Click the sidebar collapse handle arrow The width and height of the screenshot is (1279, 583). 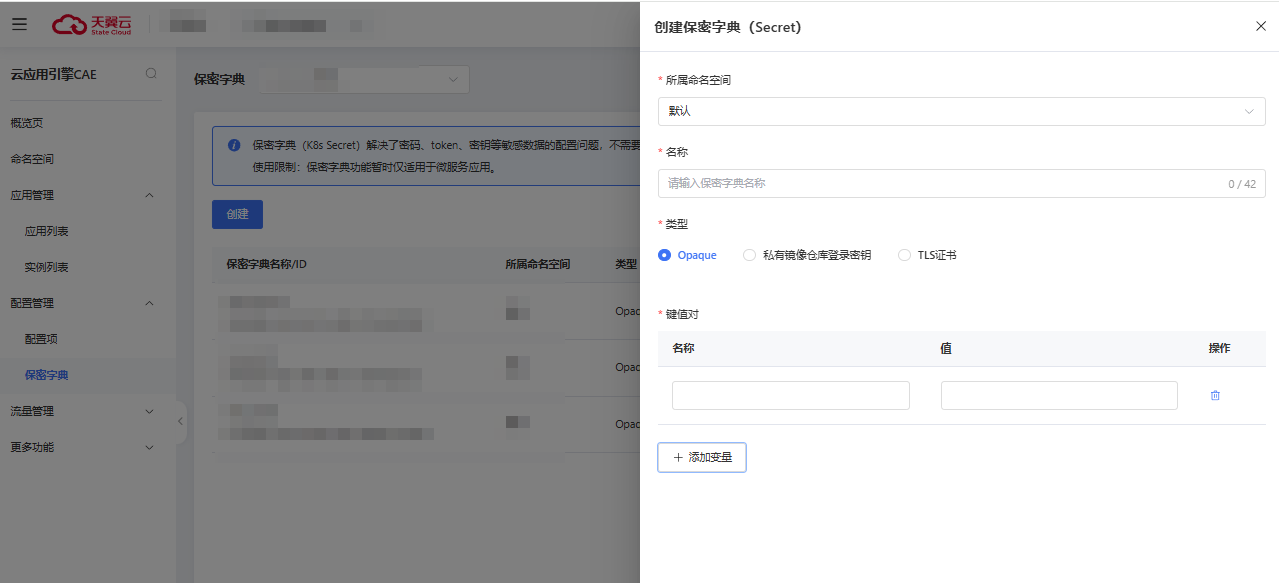[181, 421]
